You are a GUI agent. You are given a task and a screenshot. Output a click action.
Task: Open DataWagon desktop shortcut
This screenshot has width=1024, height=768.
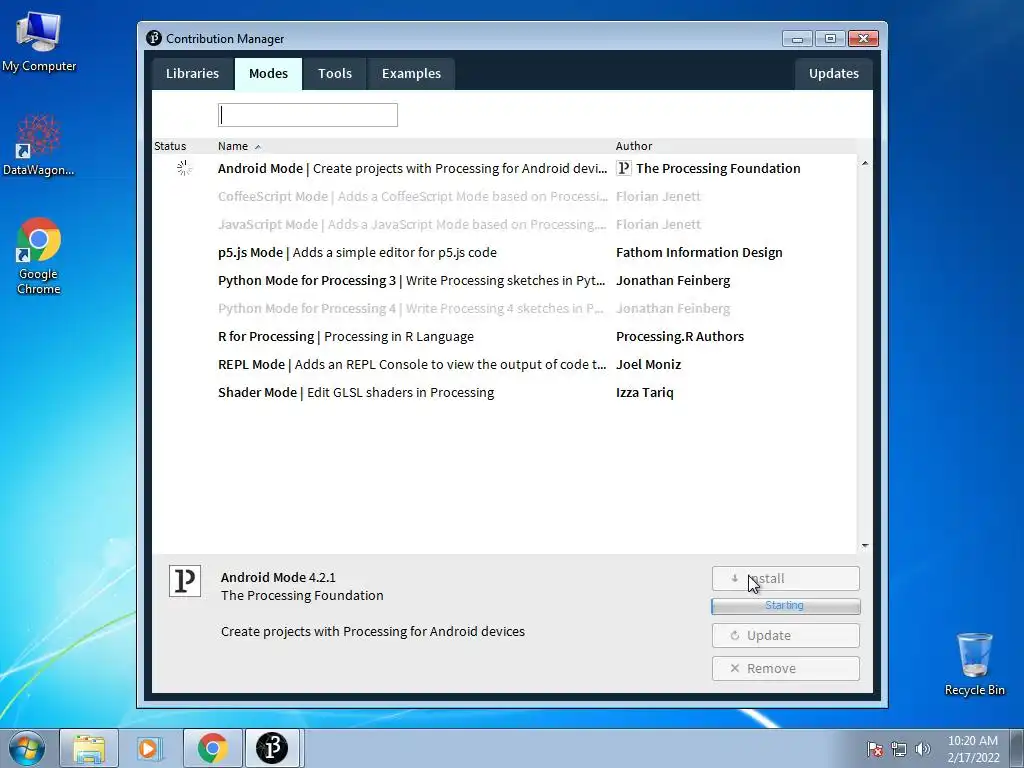39,145
